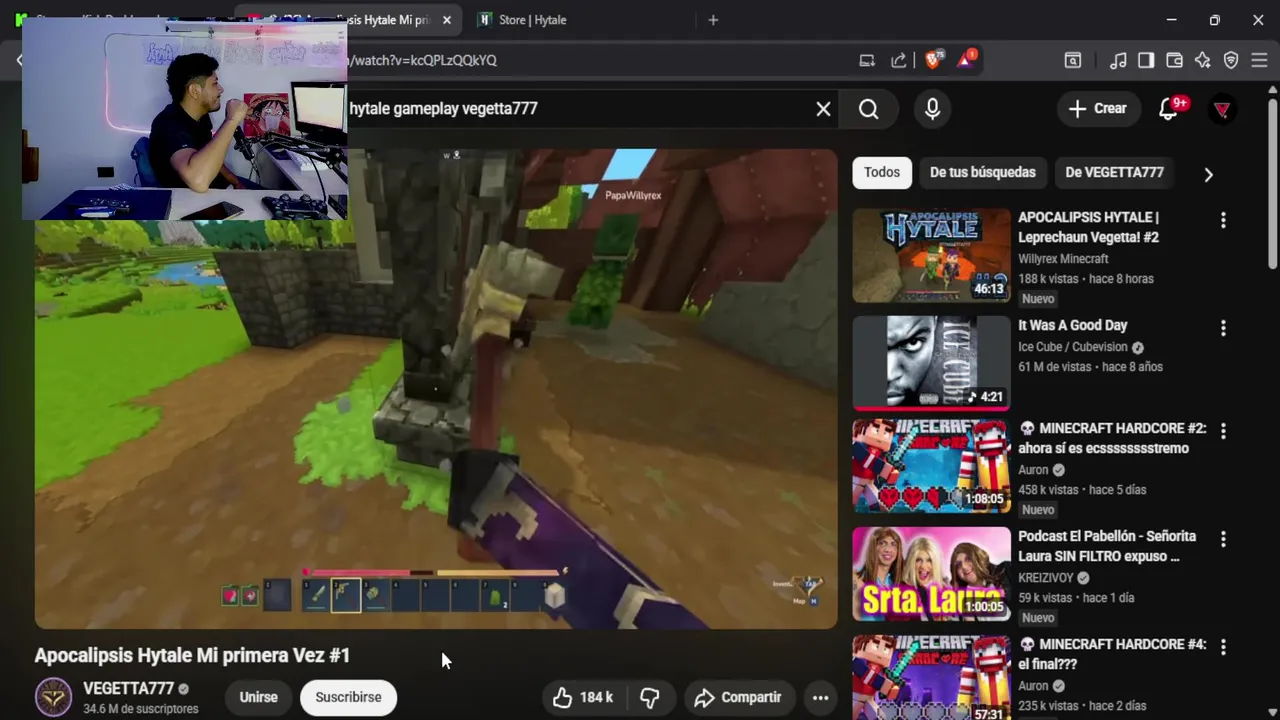Select the De VEGETTA777 chip
Screen dimensions: 1280x720
(1114, 172)
